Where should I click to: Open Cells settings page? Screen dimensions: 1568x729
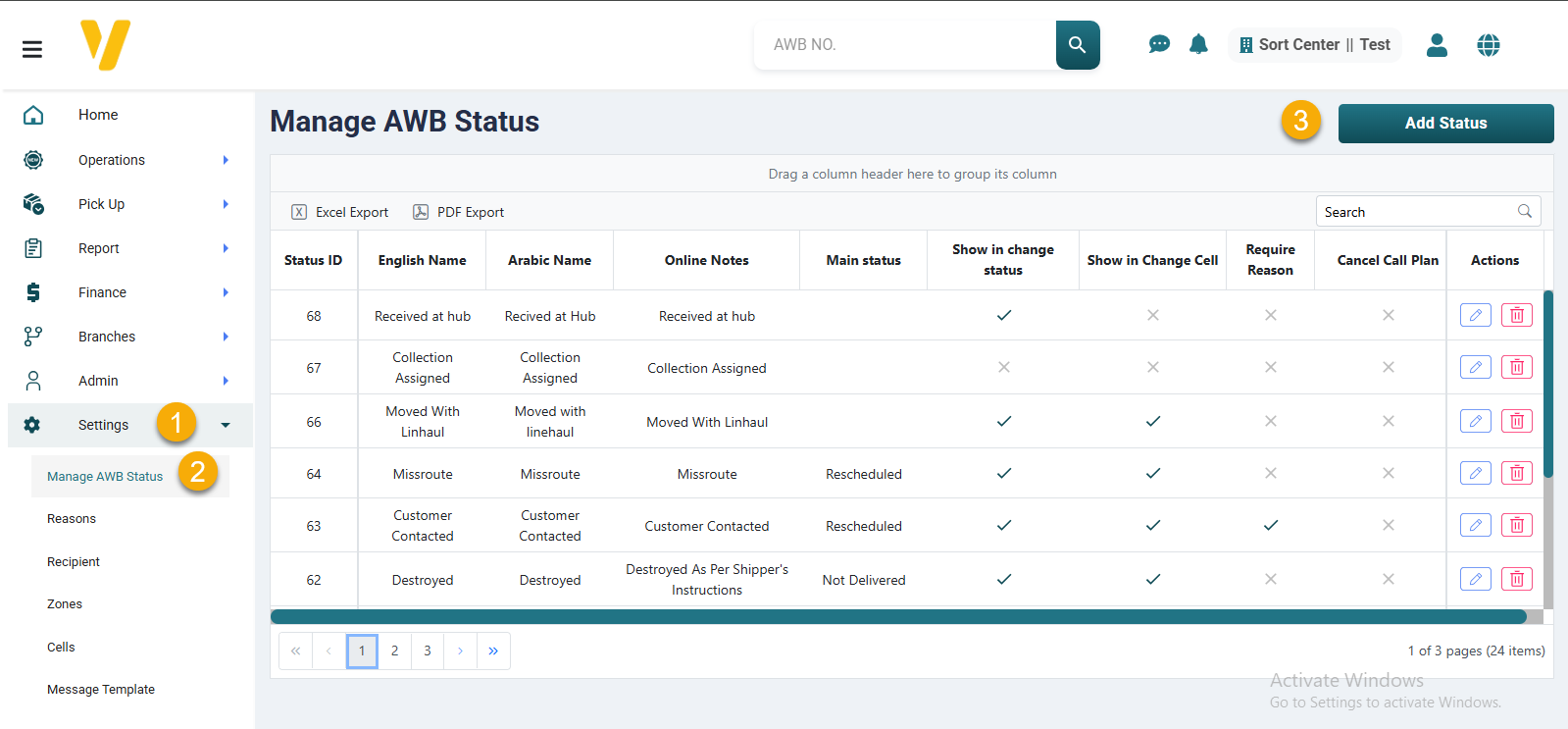61,648
